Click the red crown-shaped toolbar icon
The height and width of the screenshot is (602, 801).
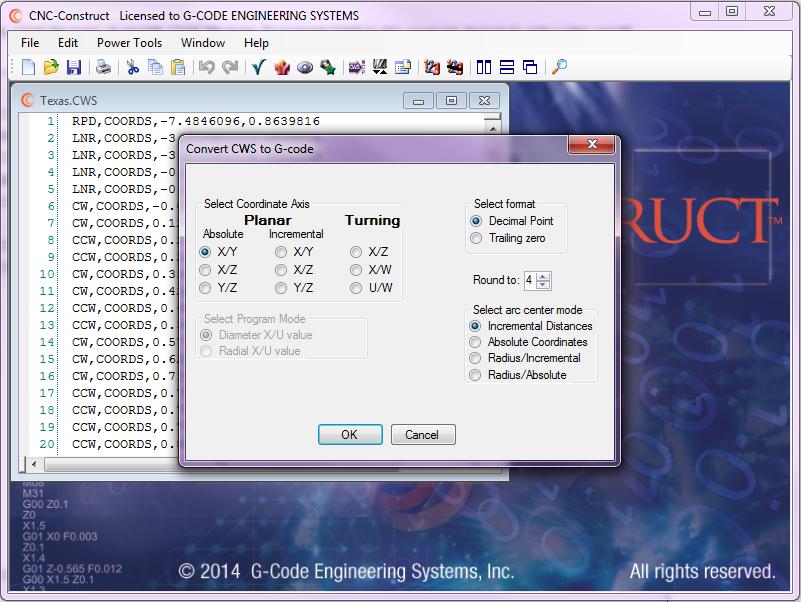[282, 67]
